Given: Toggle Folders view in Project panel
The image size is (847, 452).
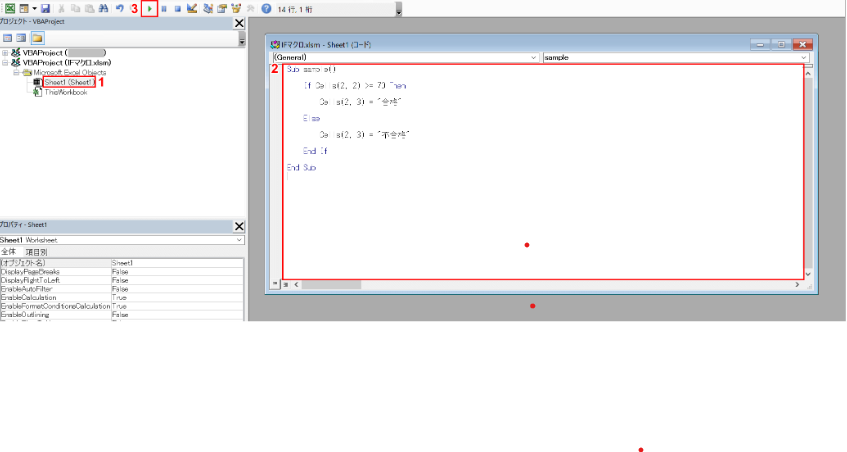Looking at the screenshot, I should coord(37,37).
